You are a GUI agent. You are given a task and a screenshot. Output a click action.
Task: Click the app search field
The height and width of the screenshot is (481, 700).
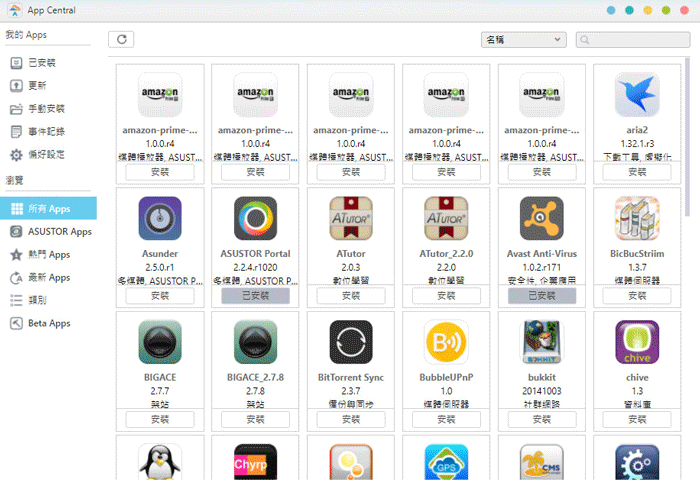click(633, 40)
